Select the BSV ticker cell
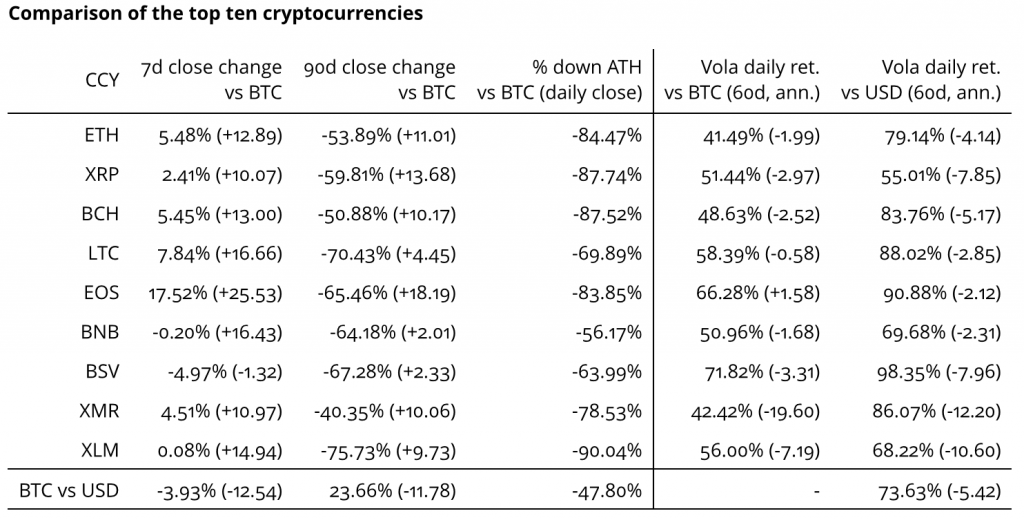 103,372
